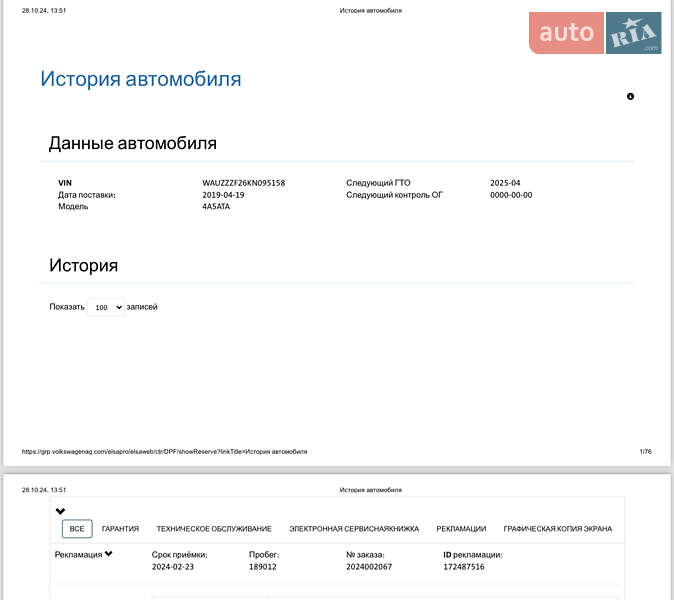Screen dimensions: 674x600
Task: Click the claim ID 172487516
Action: (463, 566)
